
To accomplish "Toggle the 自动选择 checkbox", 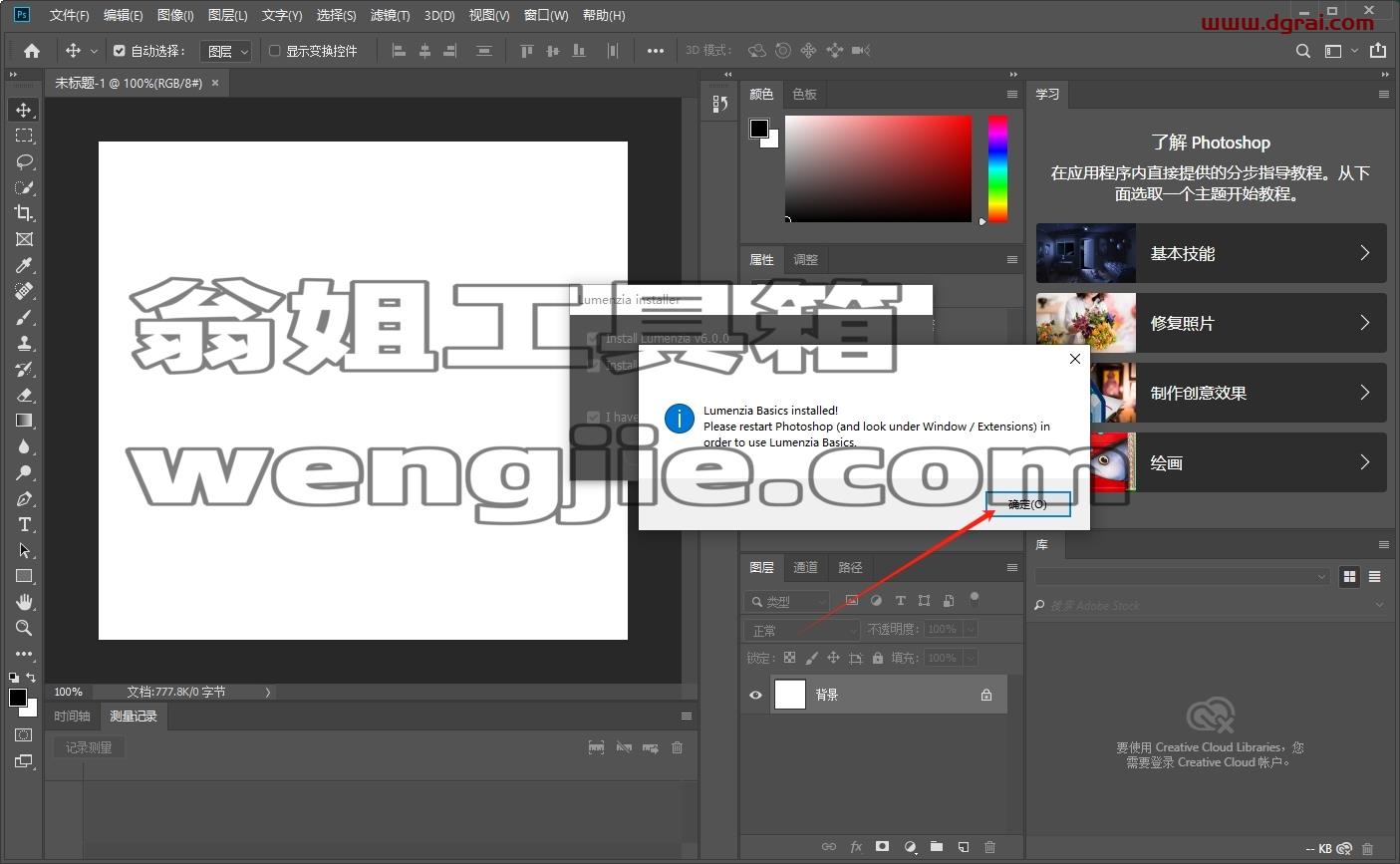I will [x=120, y=51].
